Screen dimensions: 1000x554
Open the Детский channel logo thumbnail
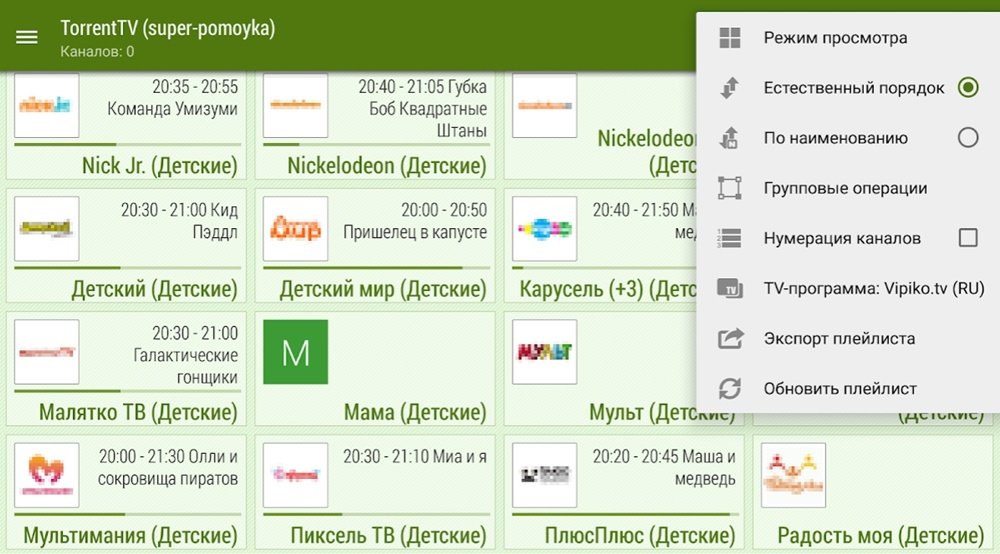pos(47,228)
